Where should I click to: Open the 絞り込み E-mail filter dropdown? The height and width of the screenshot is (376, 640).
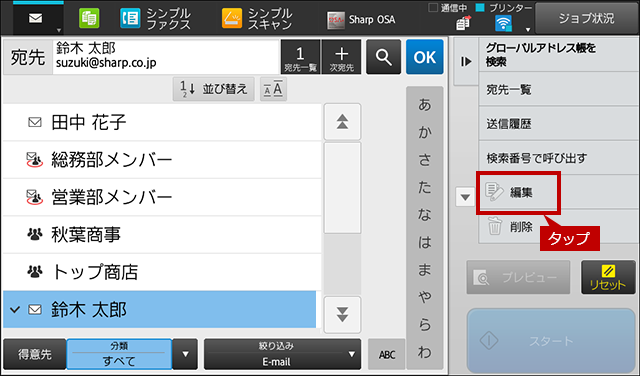pos(282,354)
